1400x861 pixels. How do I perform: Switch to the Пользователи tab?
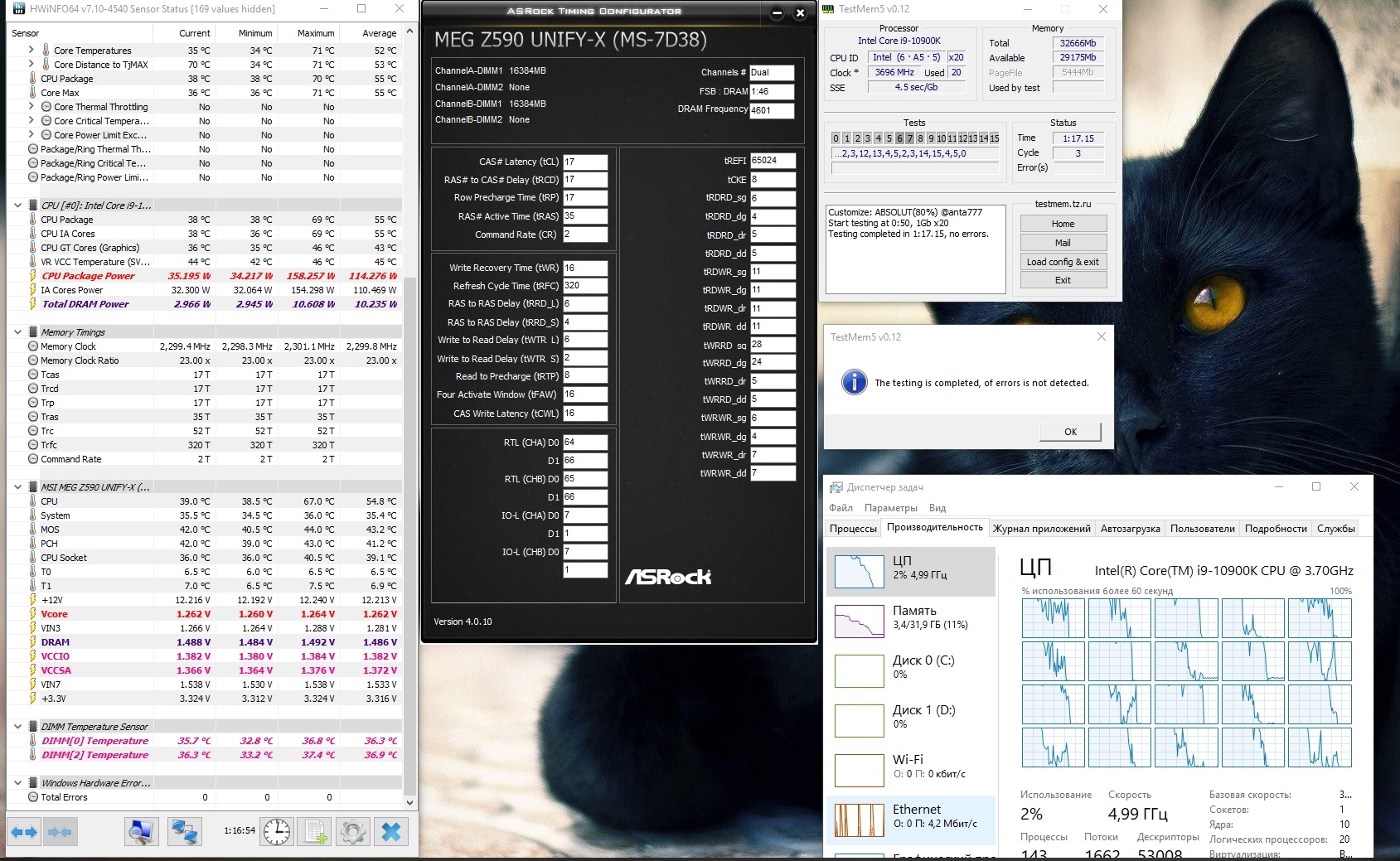1202,529
